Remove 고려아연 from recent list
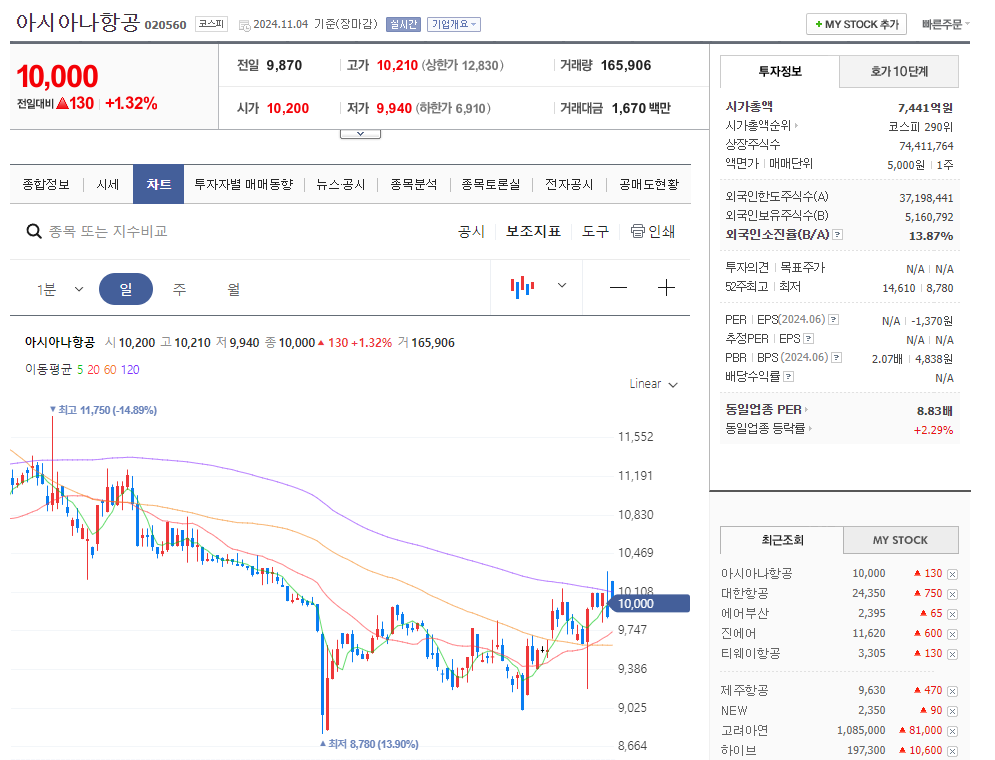Image resolution: width=995 pixels, height=760 pixels. tap(952, 731)
